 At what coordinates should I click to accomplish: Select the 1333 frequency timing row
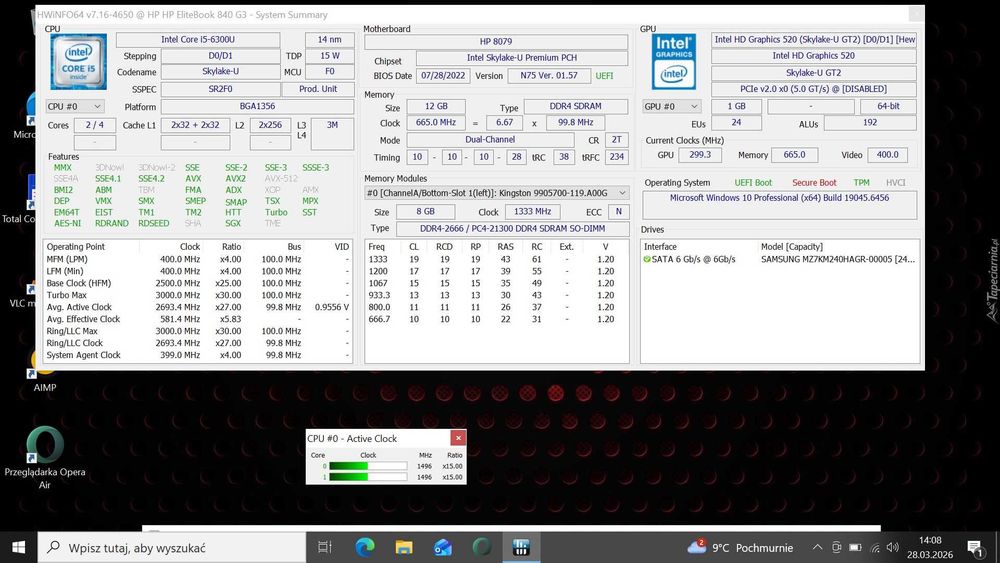click(x=496, y=260)
